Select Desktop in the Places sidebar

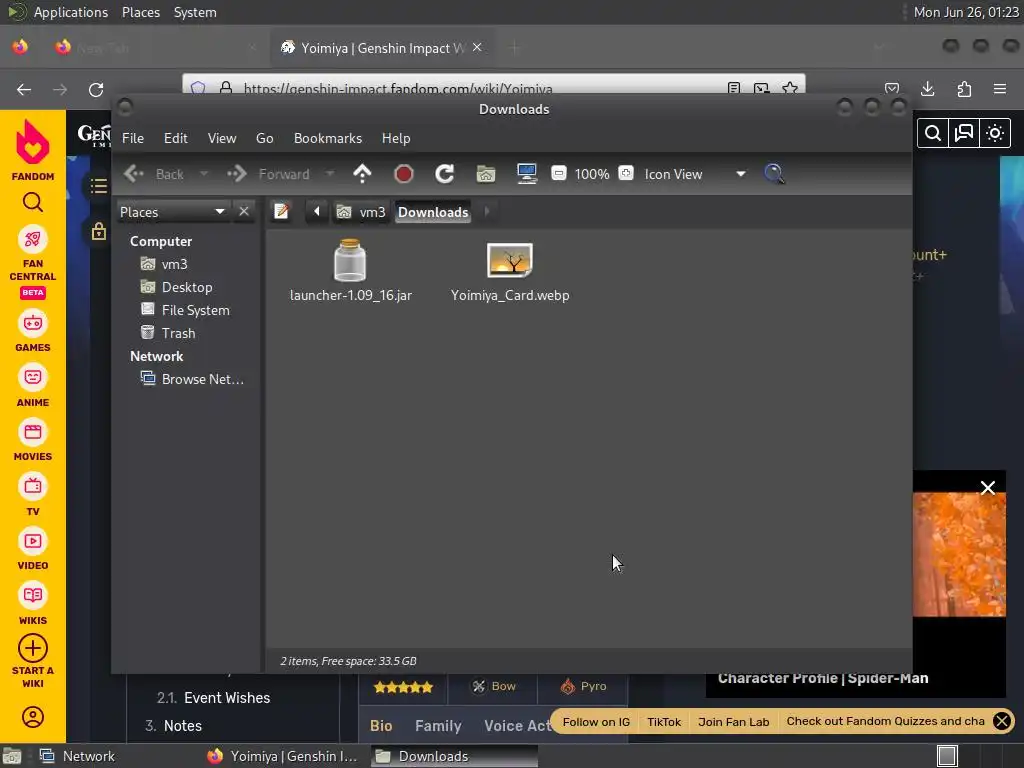(x=176, y=287)
